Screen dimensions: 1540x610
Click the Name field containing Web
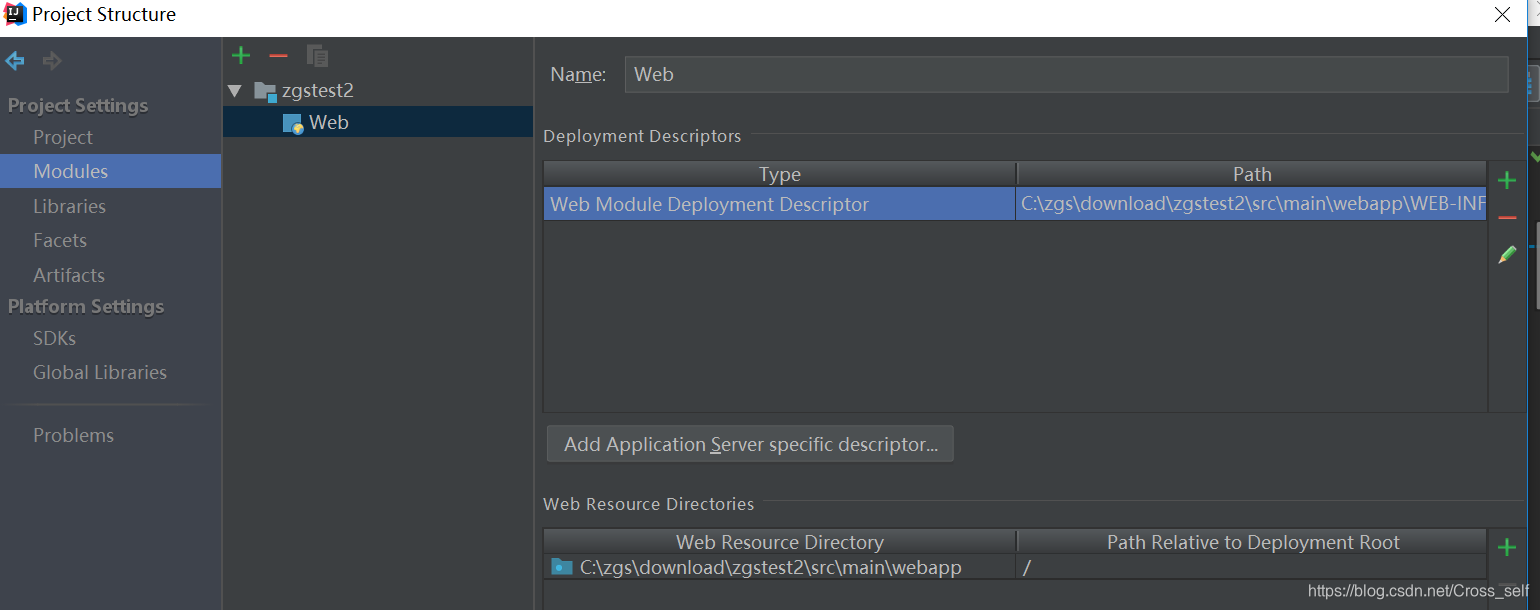pos(1066,74)
